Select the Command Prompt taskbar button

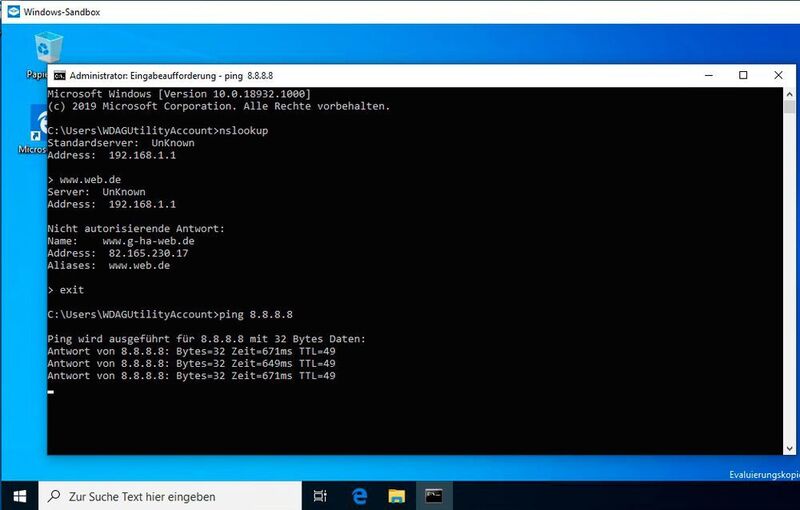434,496
